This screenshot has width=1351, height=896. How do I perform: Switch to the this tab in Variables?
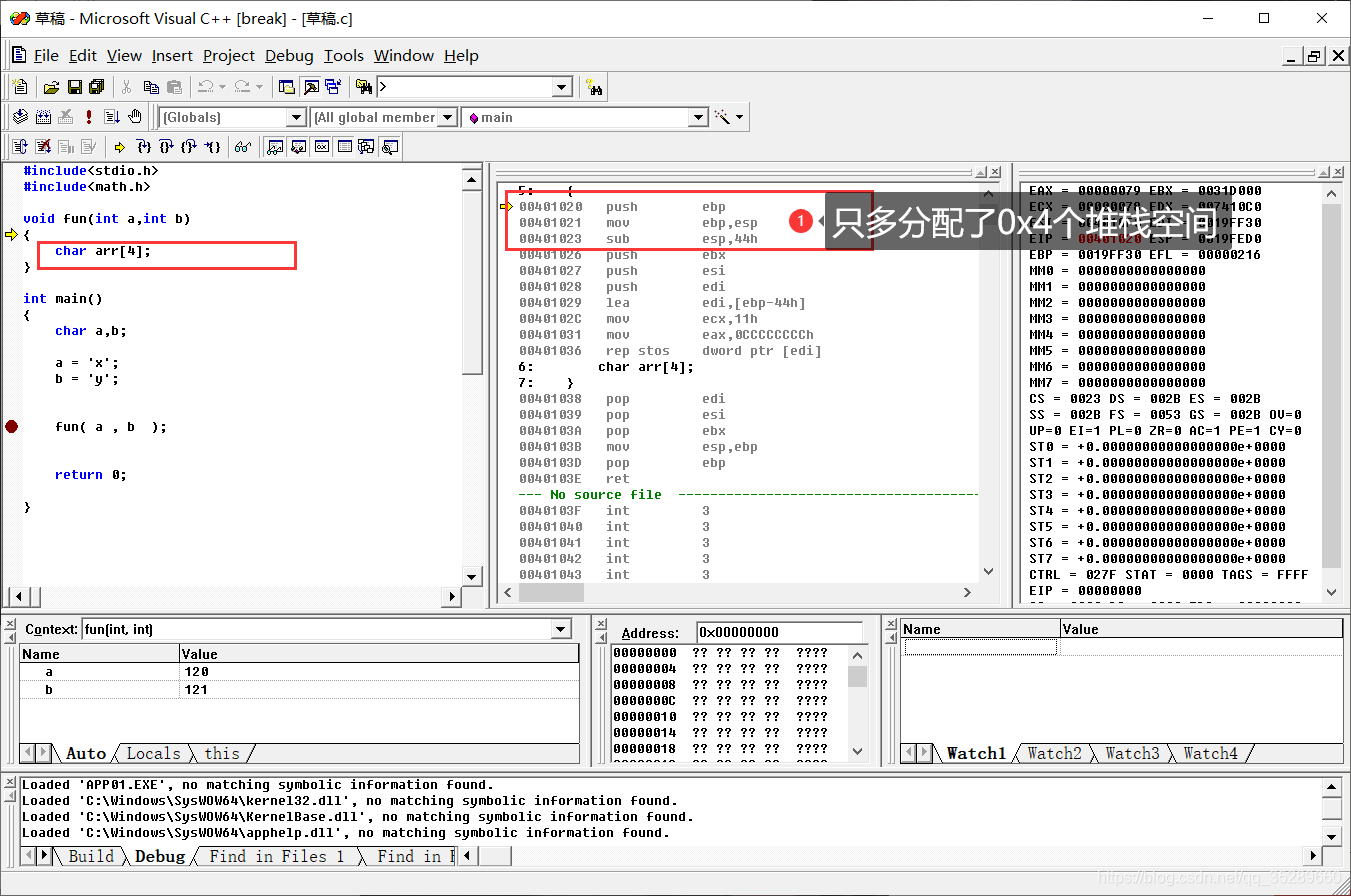[222, 754]
